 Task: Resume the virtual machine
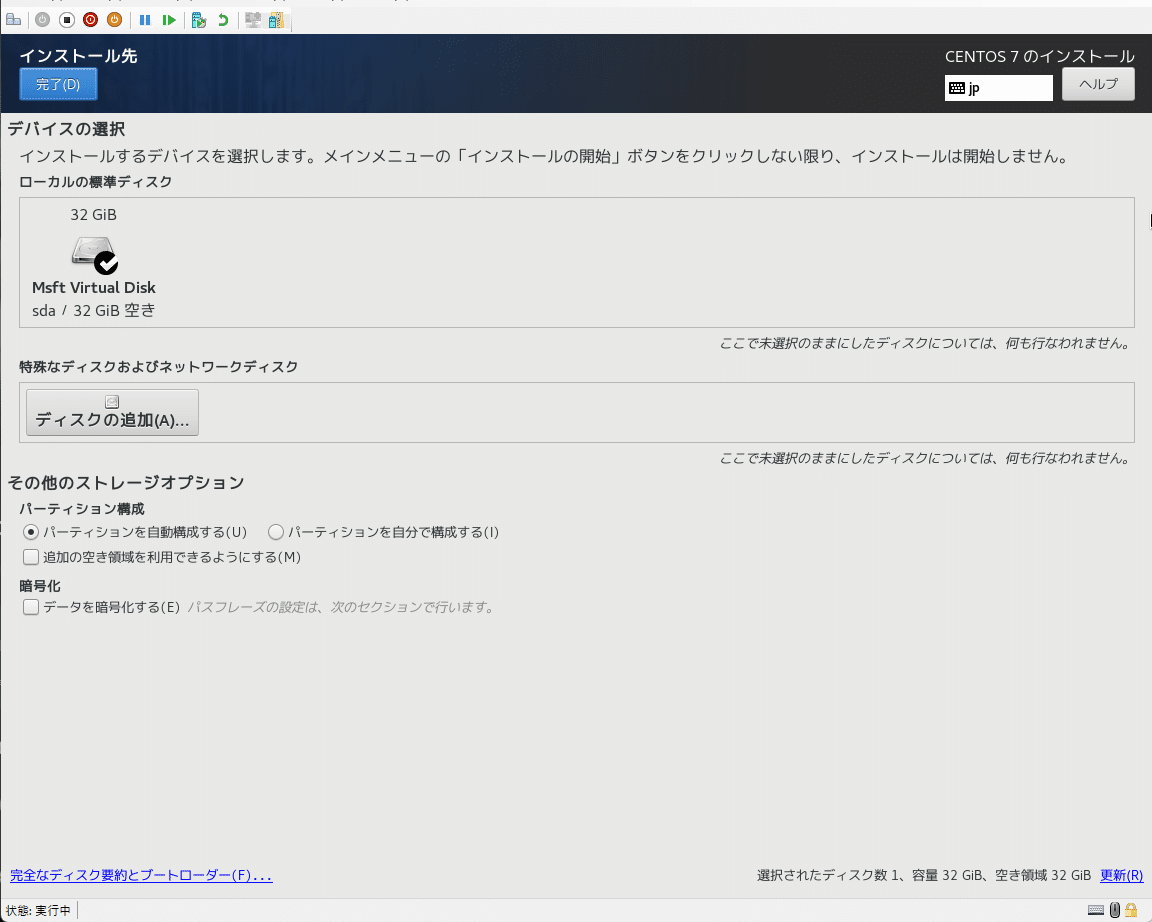click(167, 20)
